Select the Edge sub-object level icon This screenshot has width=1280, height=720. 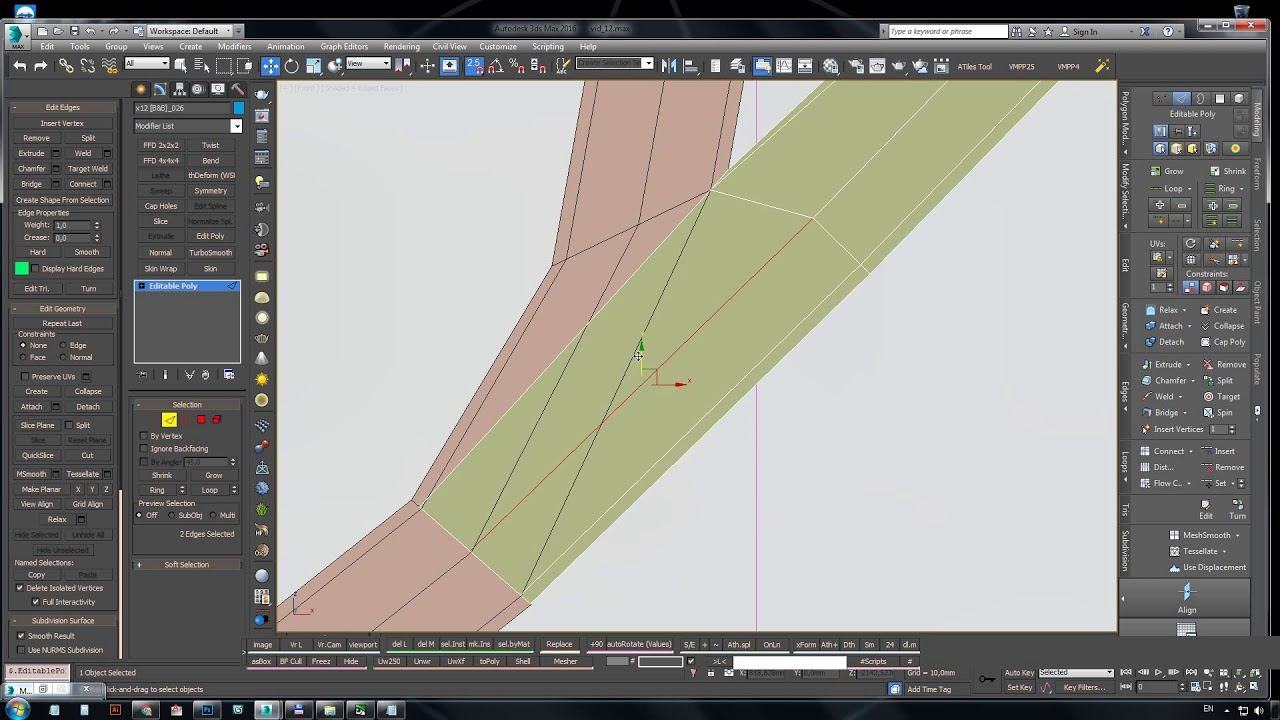tap(169, 420)
